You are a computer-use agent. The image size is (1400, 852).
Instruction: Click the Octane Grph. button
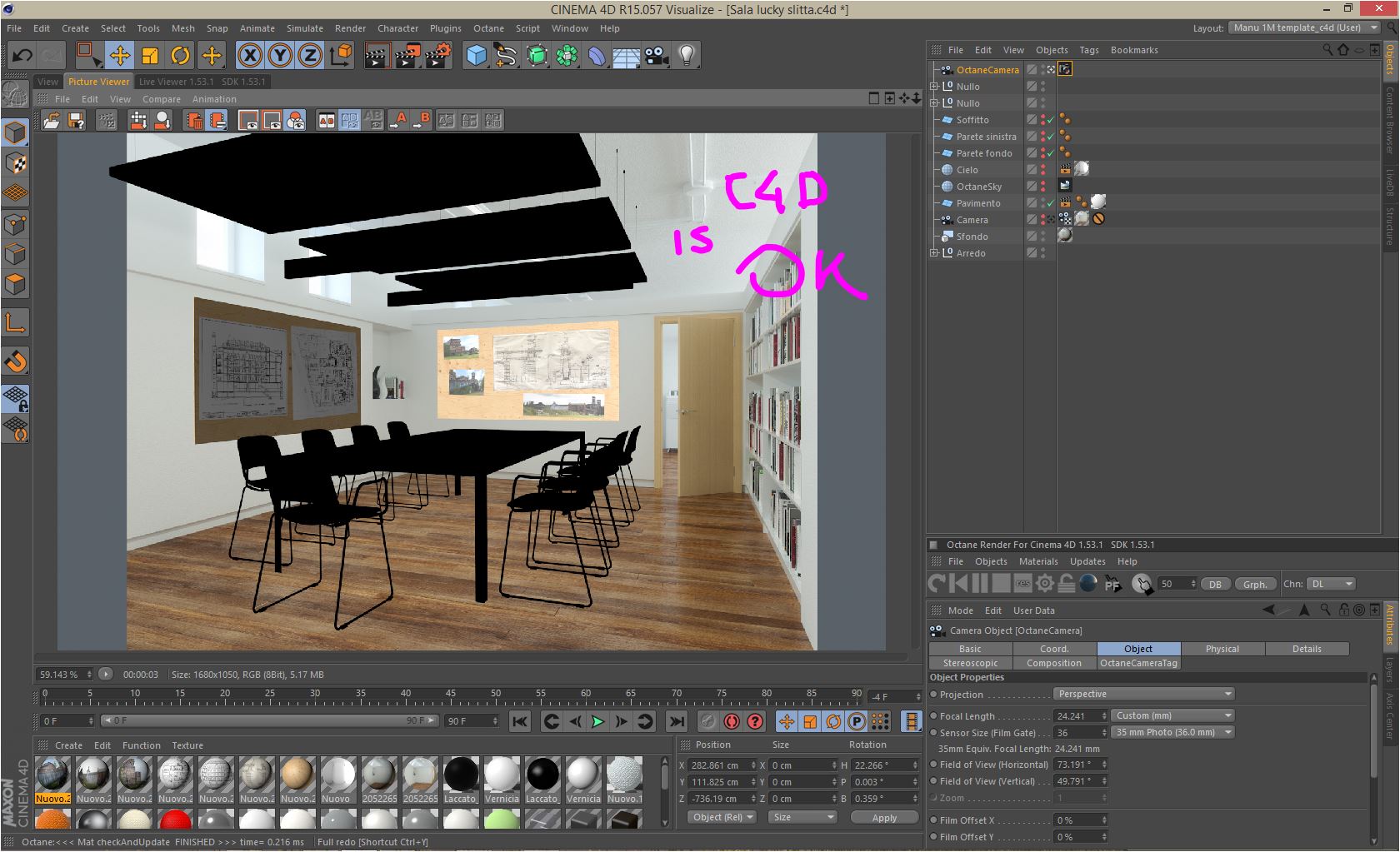(x=1255, y=584)
